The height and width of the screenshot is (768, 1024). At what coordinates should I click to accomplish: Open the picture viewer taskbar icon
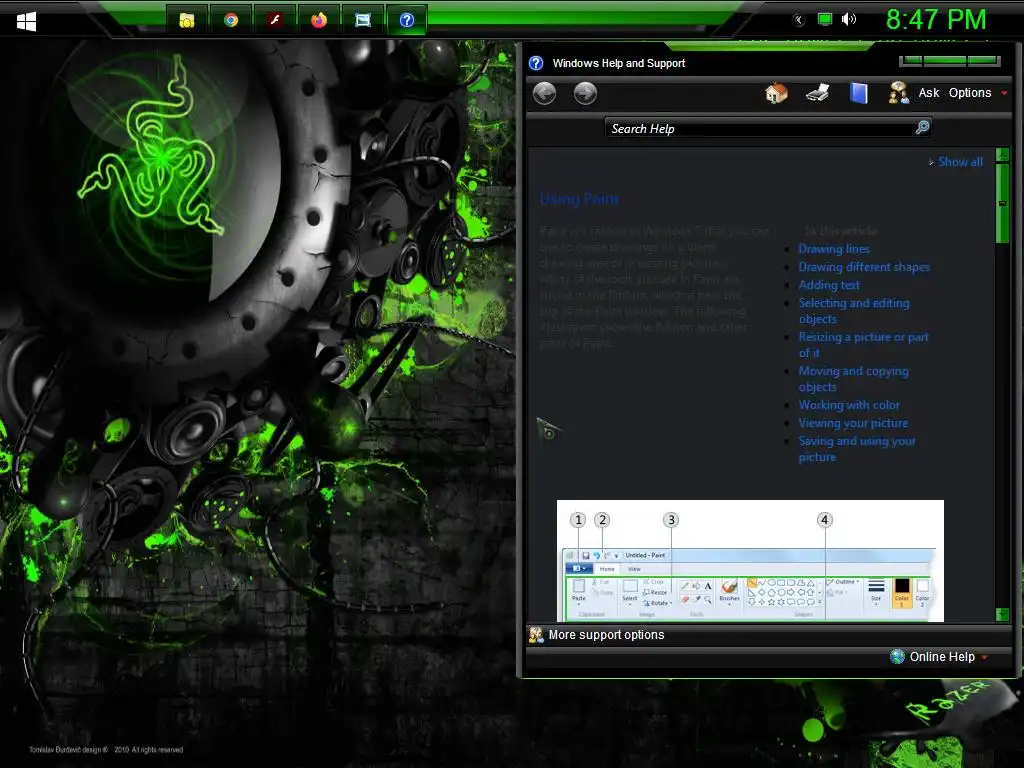[362, 20]
